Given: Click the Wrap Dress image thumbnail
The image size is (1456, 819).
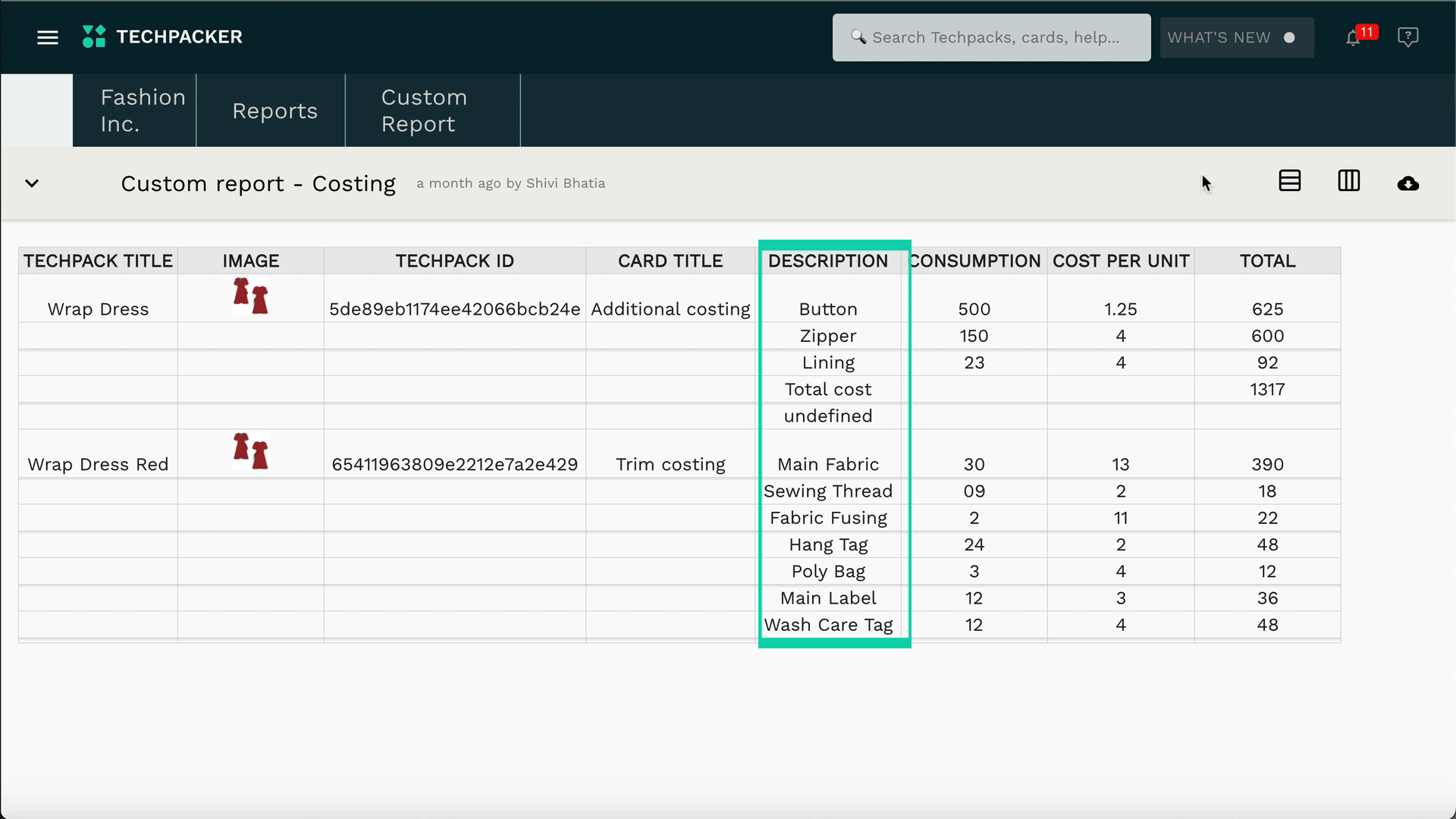Looking at the screenshot, I should tap(250, 297).
